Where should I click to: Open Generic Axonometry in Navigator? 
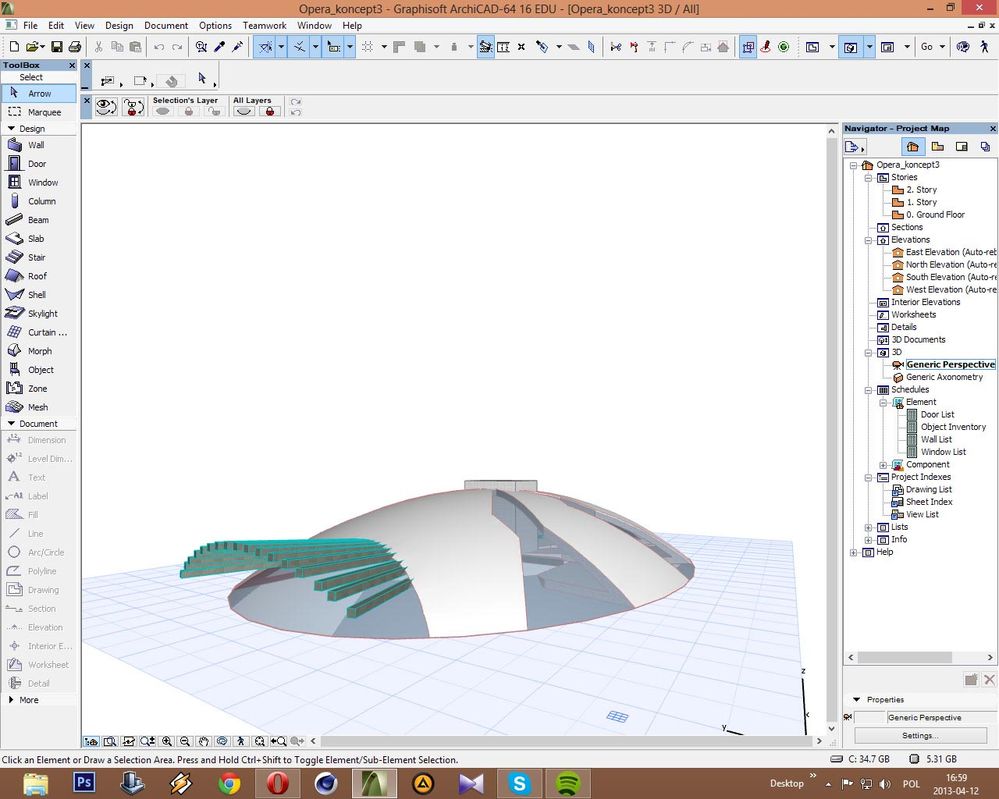[944, 377]
